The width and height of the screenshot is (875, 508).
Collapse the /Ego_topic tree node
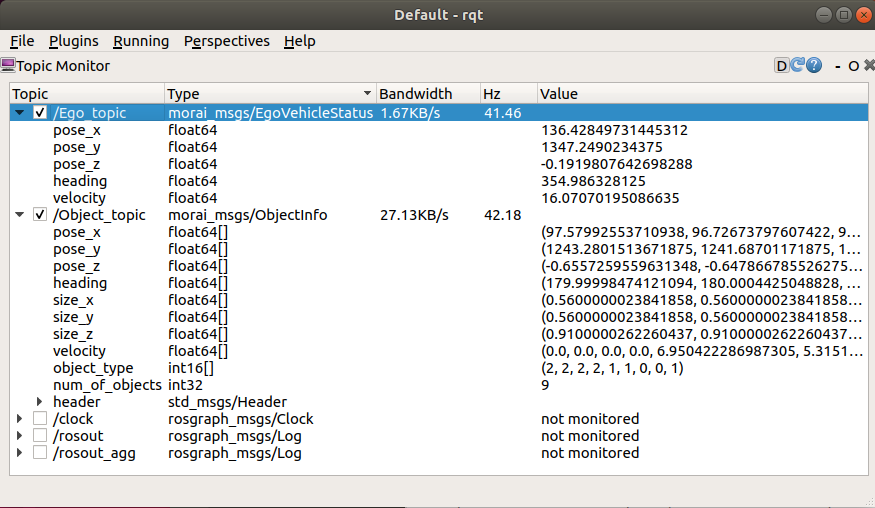point(20,113)
